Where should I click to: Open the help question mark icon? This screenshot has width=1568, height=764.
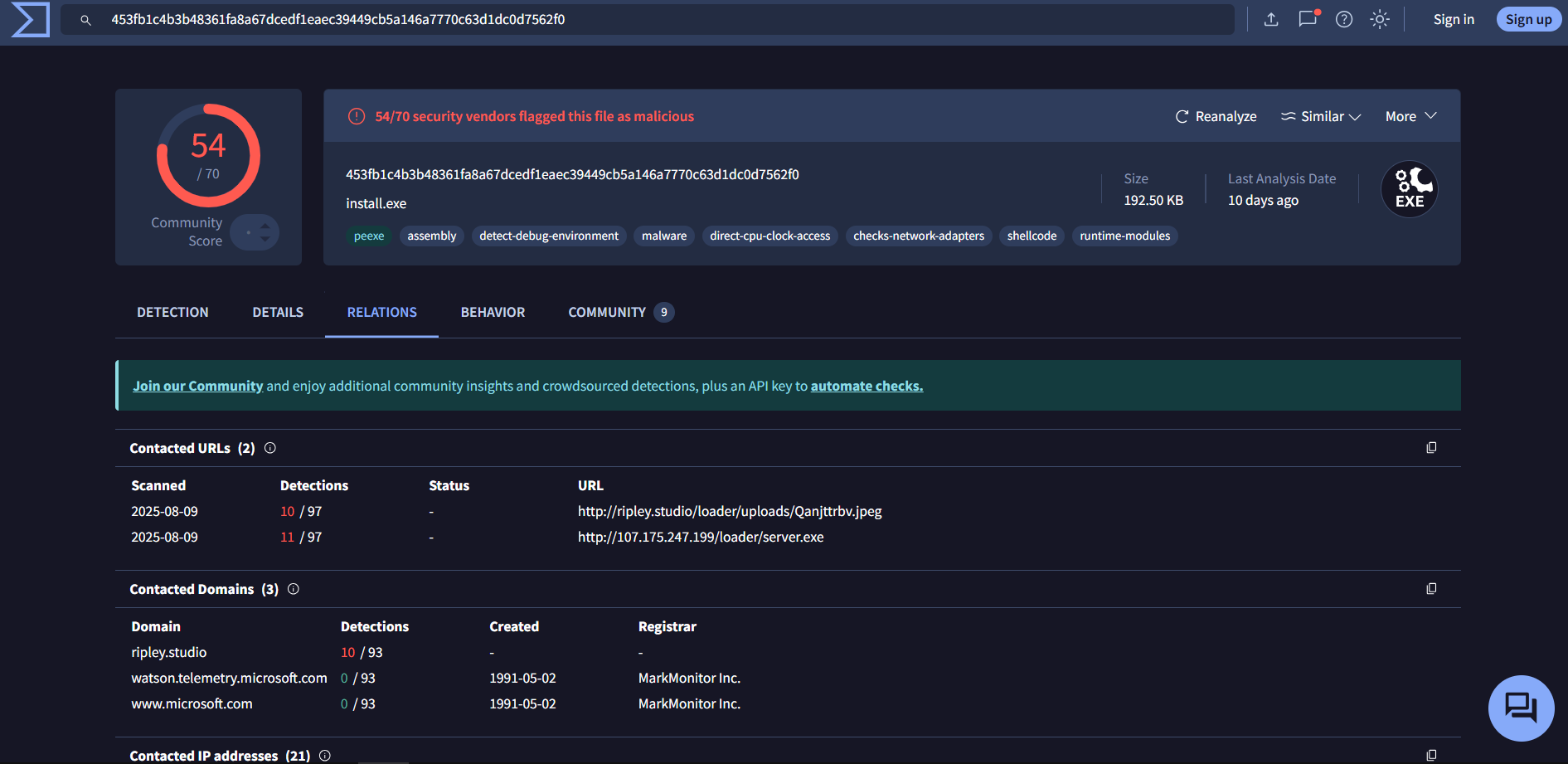click(1344, 19)
